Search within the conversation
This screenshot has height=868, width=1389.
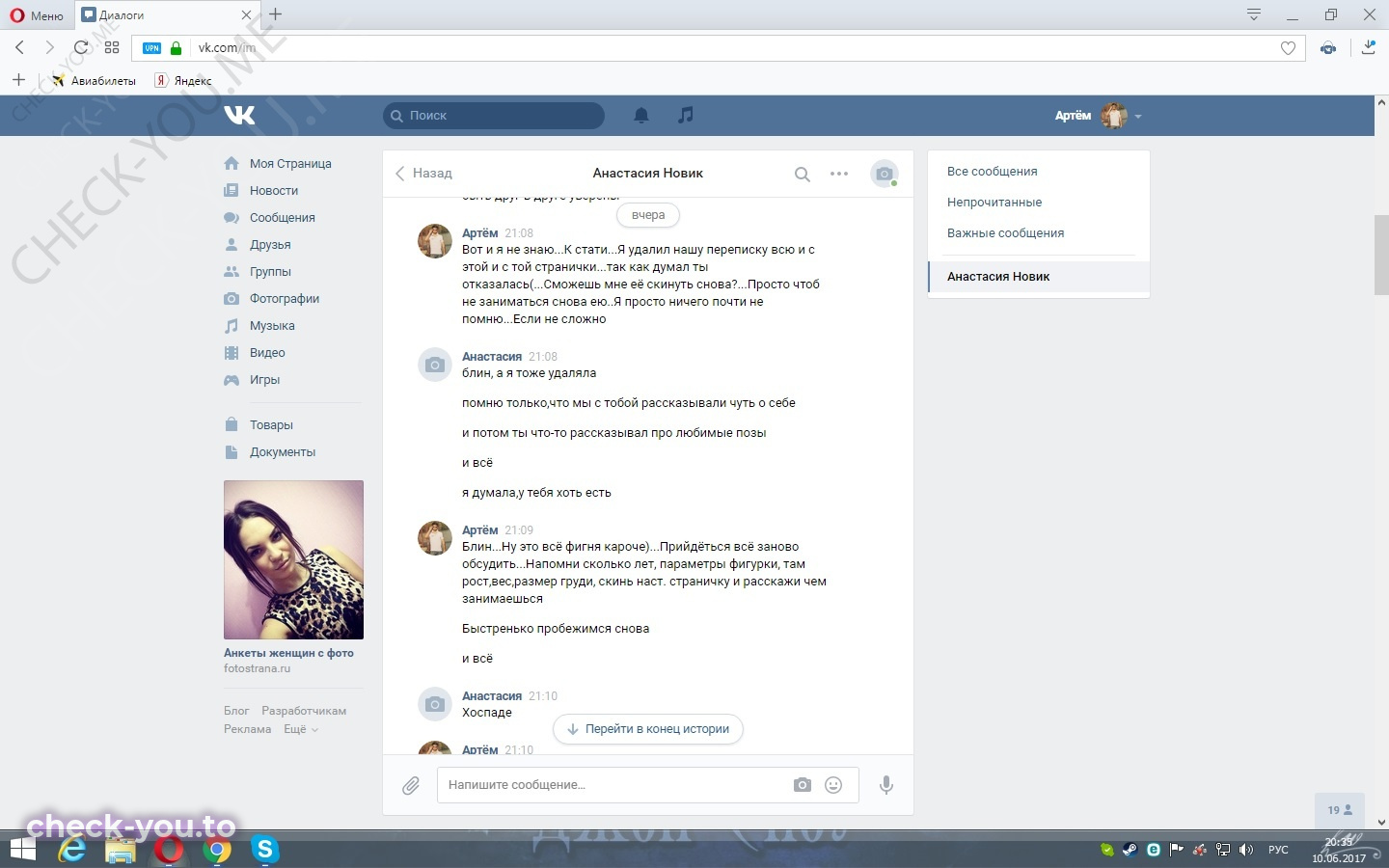pos(802,175)
